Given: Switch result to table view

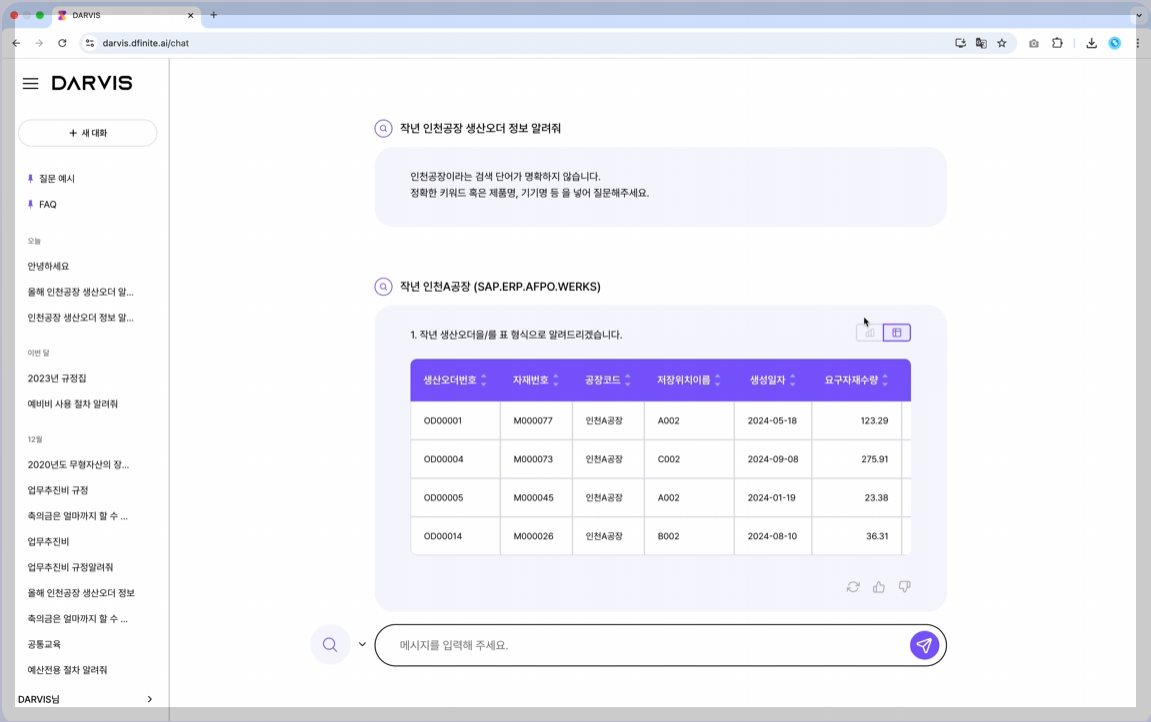Looking at the screenshot, I should [x=897, y=333].
